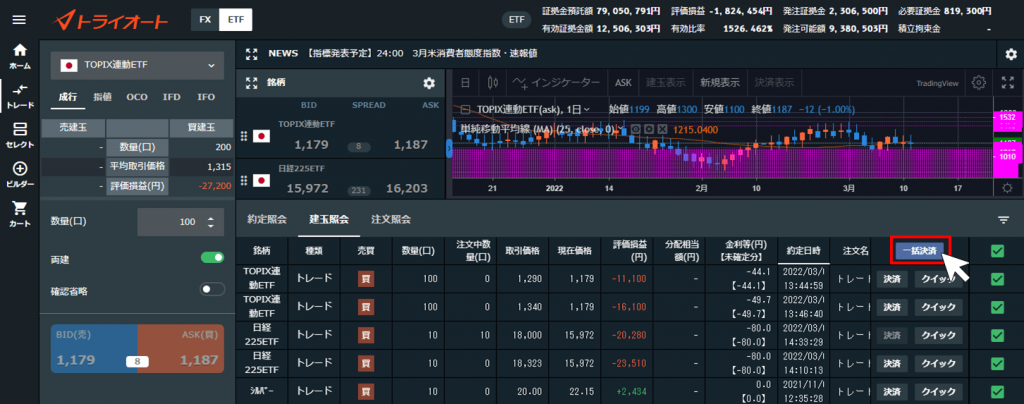Expand the 単純移動平均線 indicator legend chevron
This screenshot has width=1024, height=404.
tap(618, 129)
